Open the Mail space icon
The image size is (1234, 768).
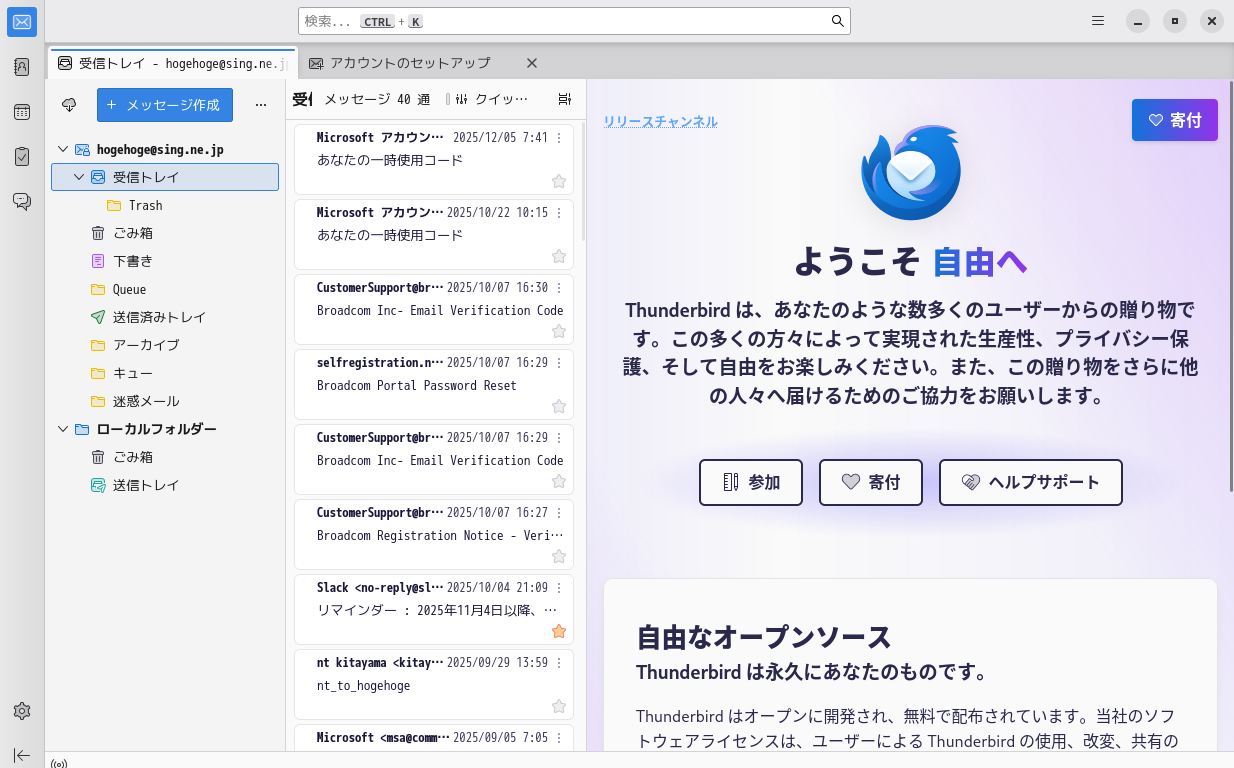tap(22, 22)
